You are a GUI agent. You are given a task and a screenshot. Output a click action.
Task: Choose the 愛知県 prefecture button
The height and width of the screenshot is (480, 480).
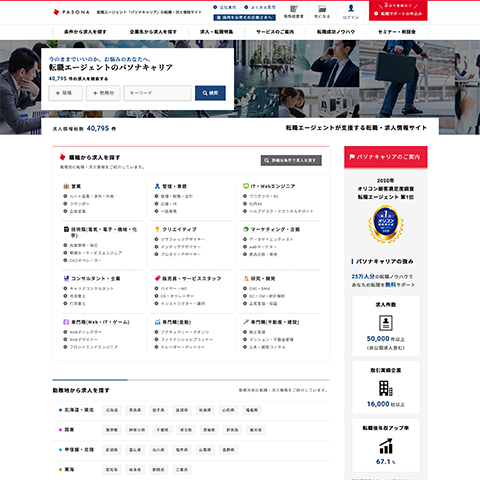point(112,470)
